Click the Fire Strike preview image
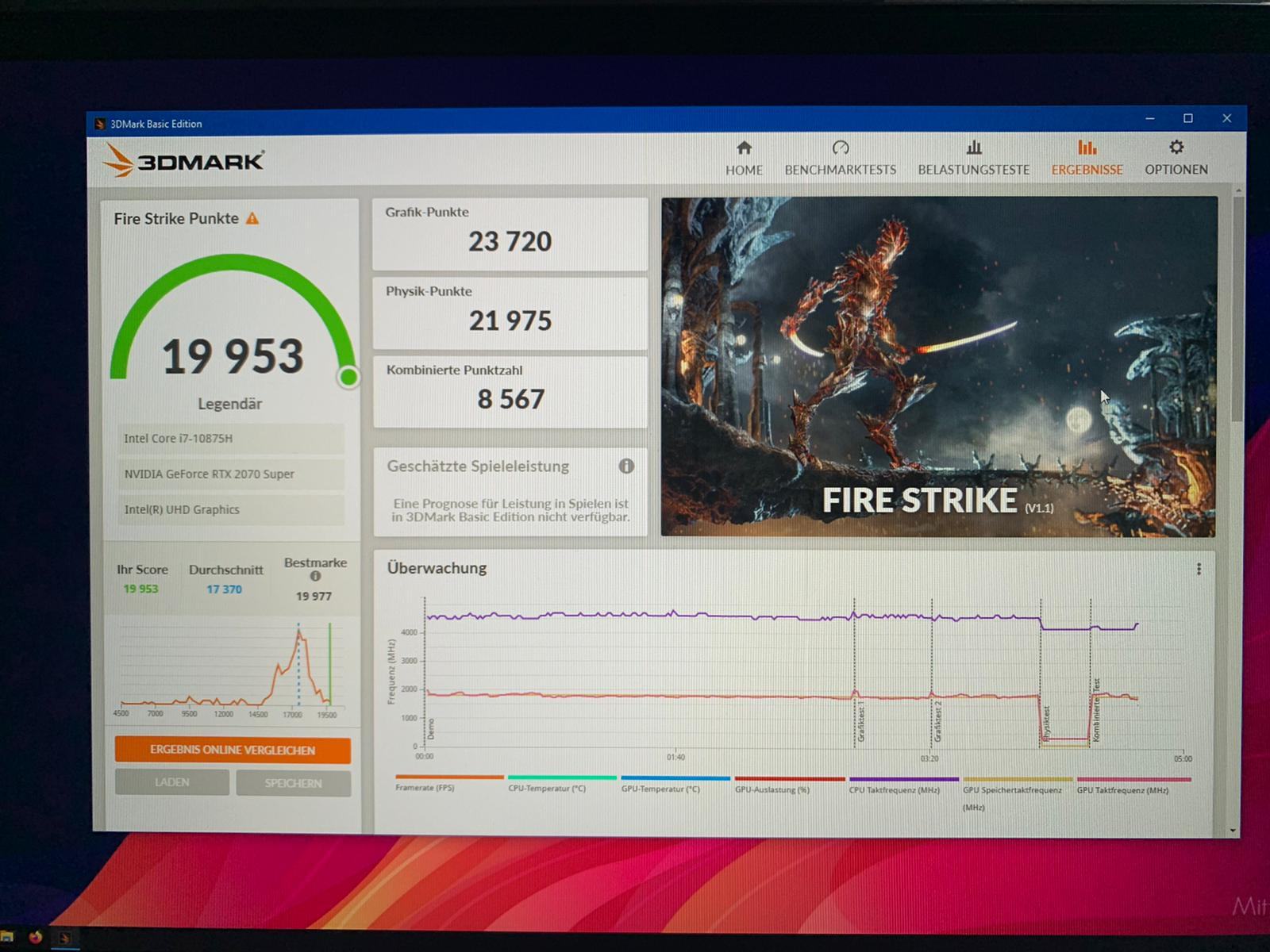The height and width of the screenshot is (952, 1270). click(x=939, y=367)
